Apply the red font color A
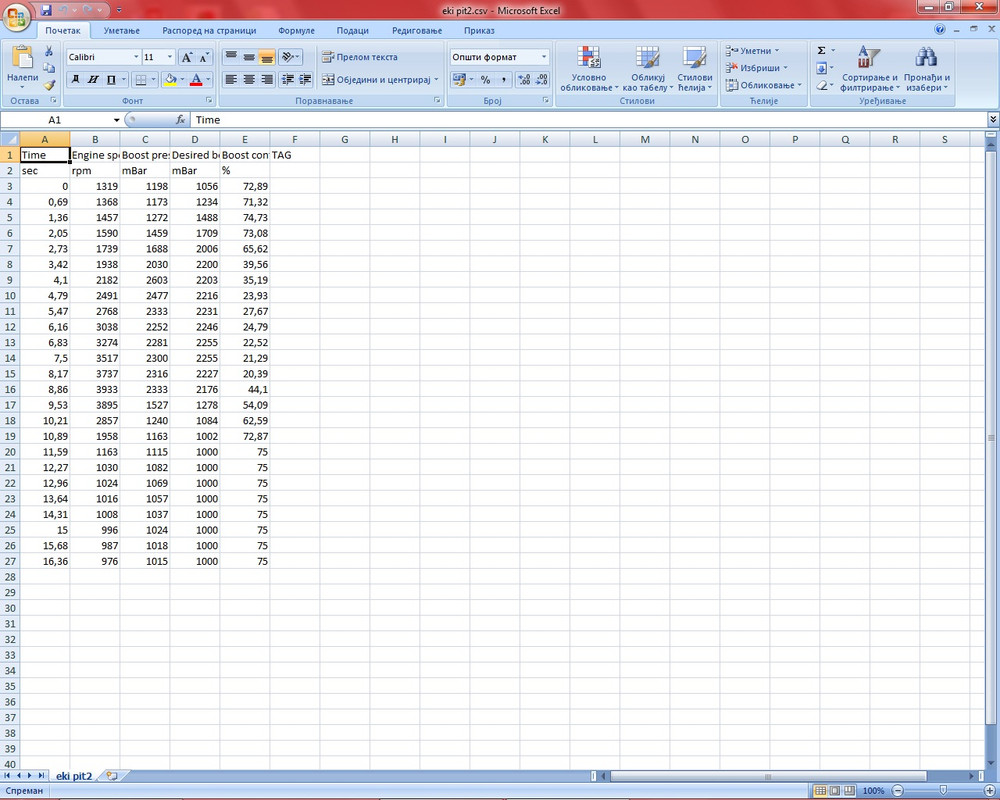Screen dimensions: 1000x800 pyautogui.click(x=196, y=80)
